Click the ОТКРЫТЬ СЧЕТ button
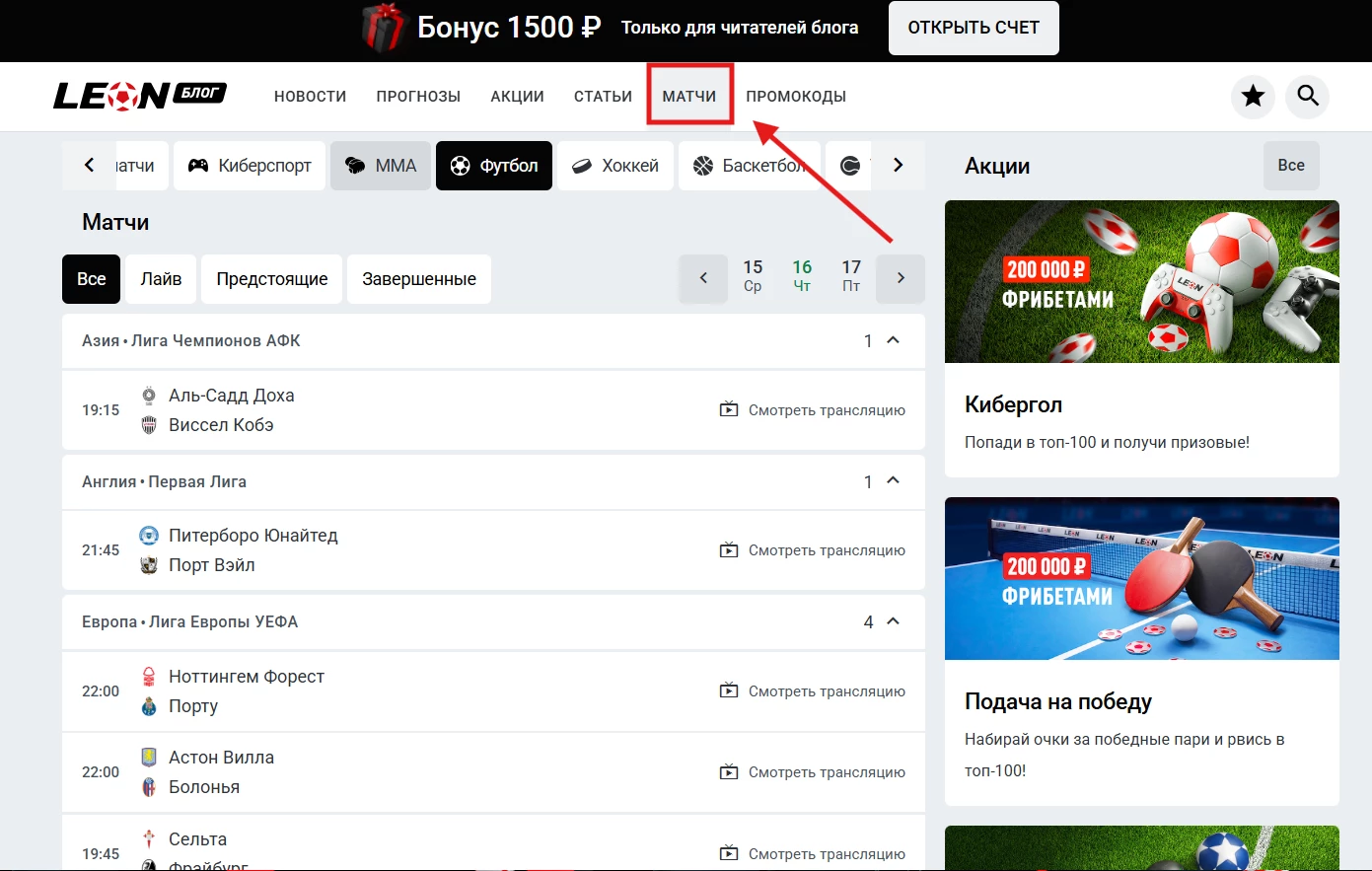The image size is (1372, 871). tap(974, 28)
